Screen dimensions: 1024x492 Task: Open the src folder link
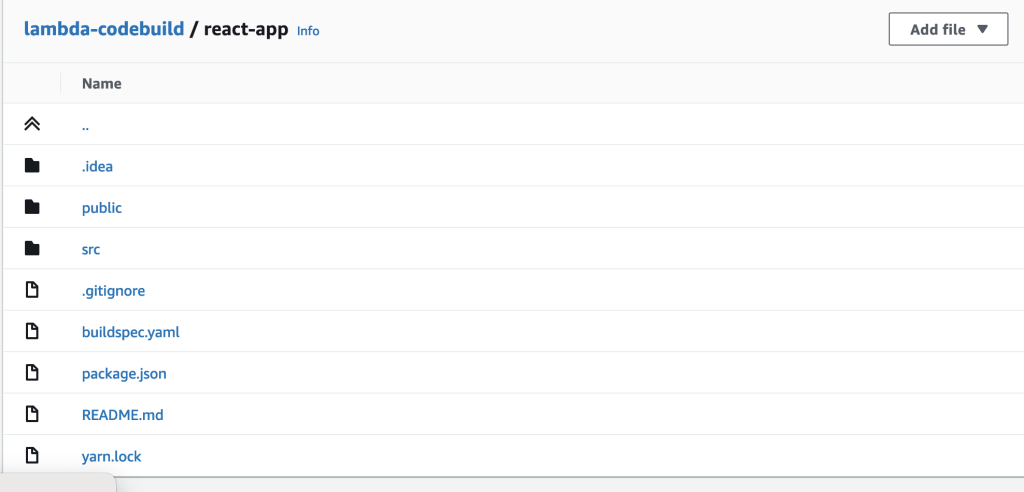point(91,250)
